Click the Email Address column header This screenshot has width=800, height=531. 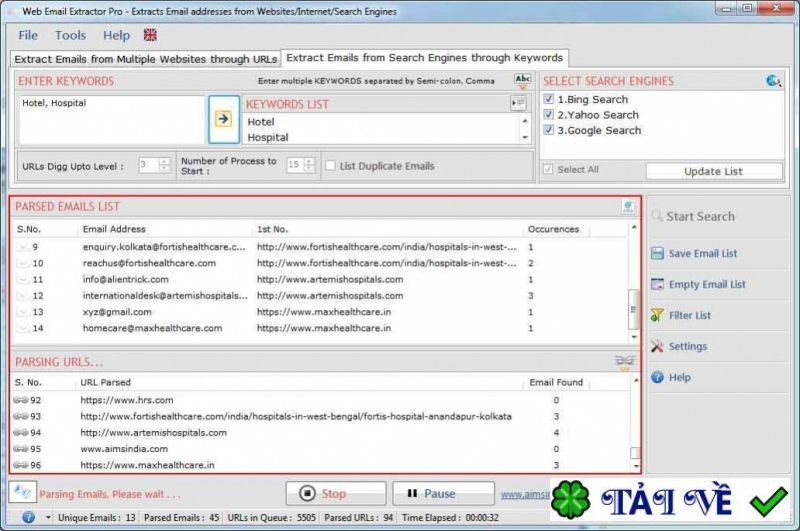[x=114, y=229]
